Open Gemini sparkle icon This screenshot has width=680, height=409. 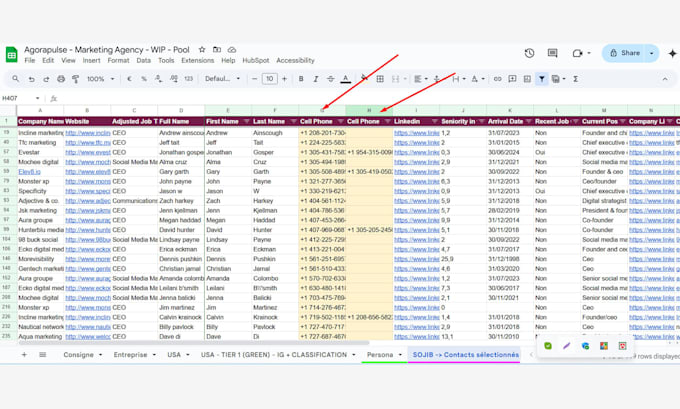pyautogui.click(x=672, y=53)
